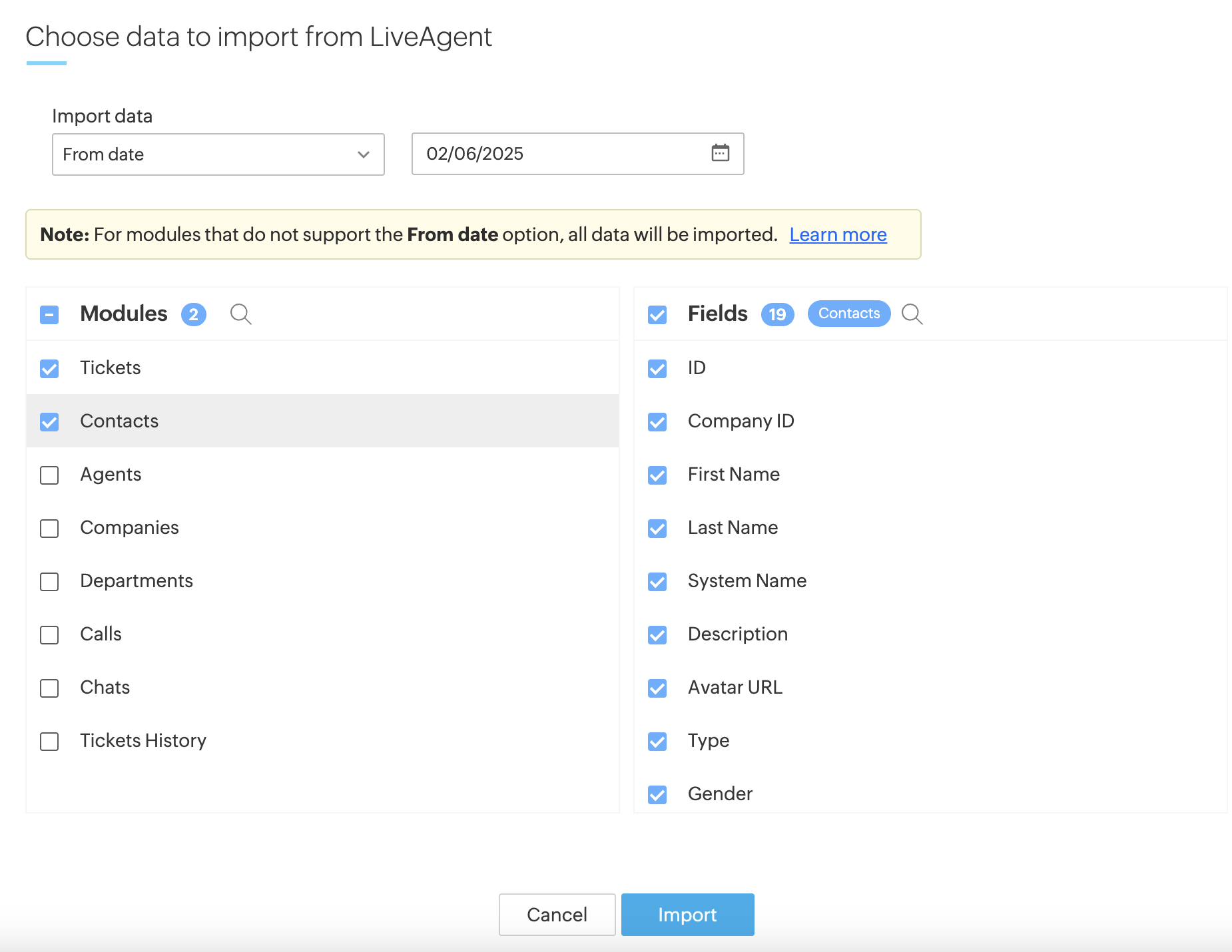Enable the Tickets History checkbox

[x=49, y=741]
